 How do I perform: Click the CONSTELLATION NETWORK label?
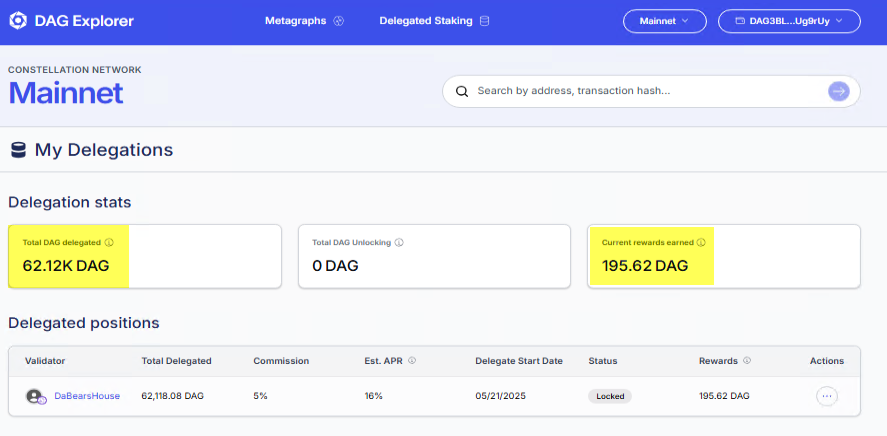pyautogui.click(x=75, y=70)
